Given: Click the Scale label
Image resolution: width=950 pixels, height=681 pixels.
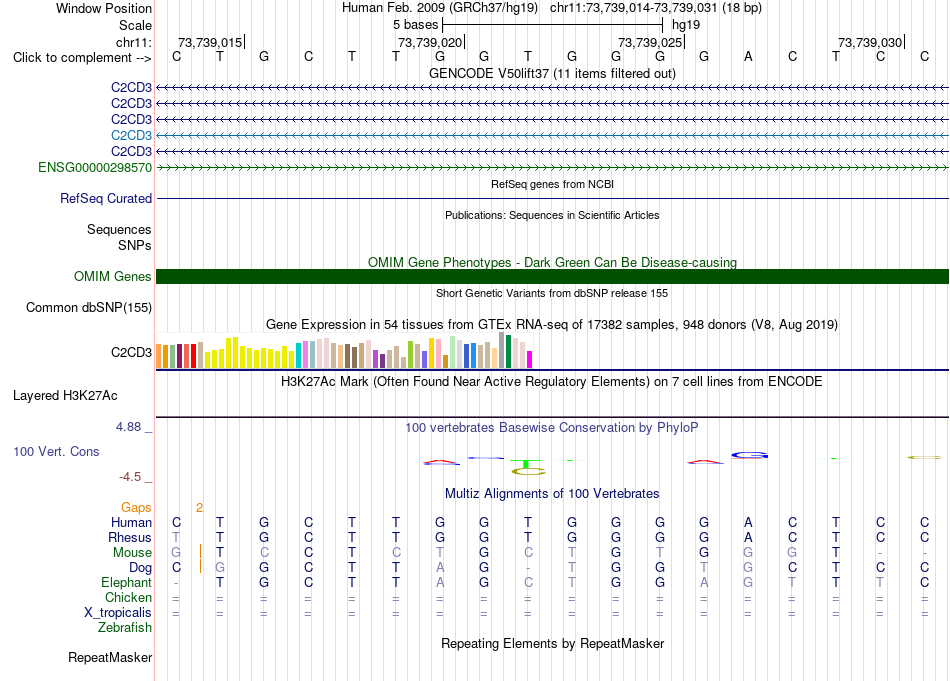Looking at the screenshot, I should (135, 25).
